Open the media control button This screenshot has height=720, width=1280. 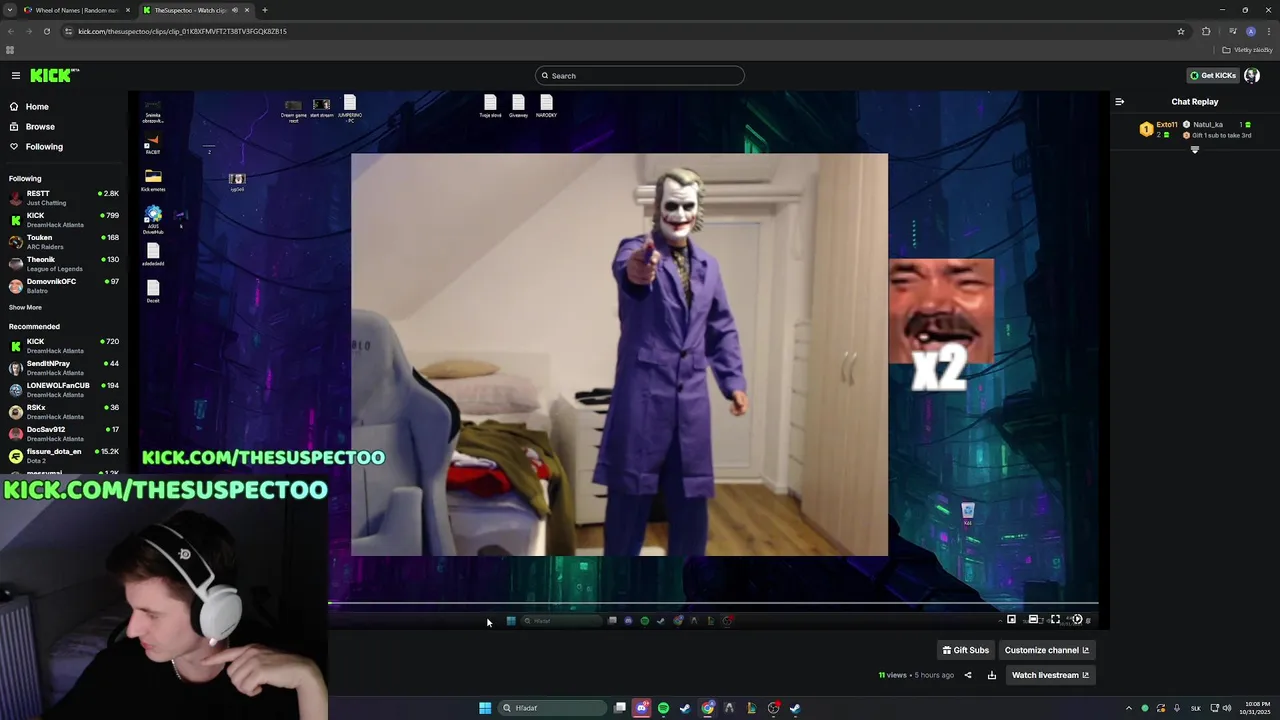click(x=1232, y=31)
